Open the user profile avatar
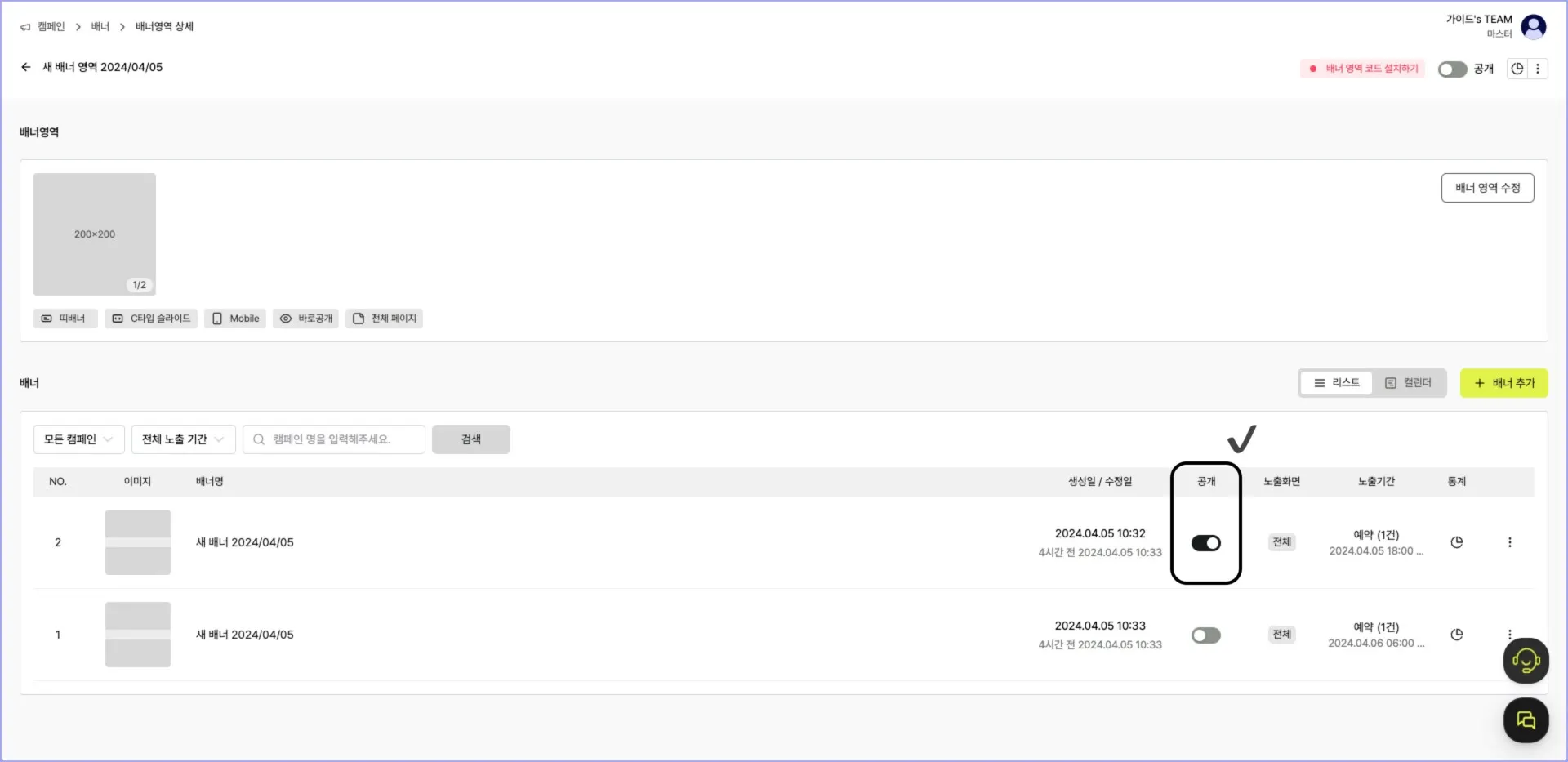This screenshot has width=1568, height=762. [x=1534, y=26]
